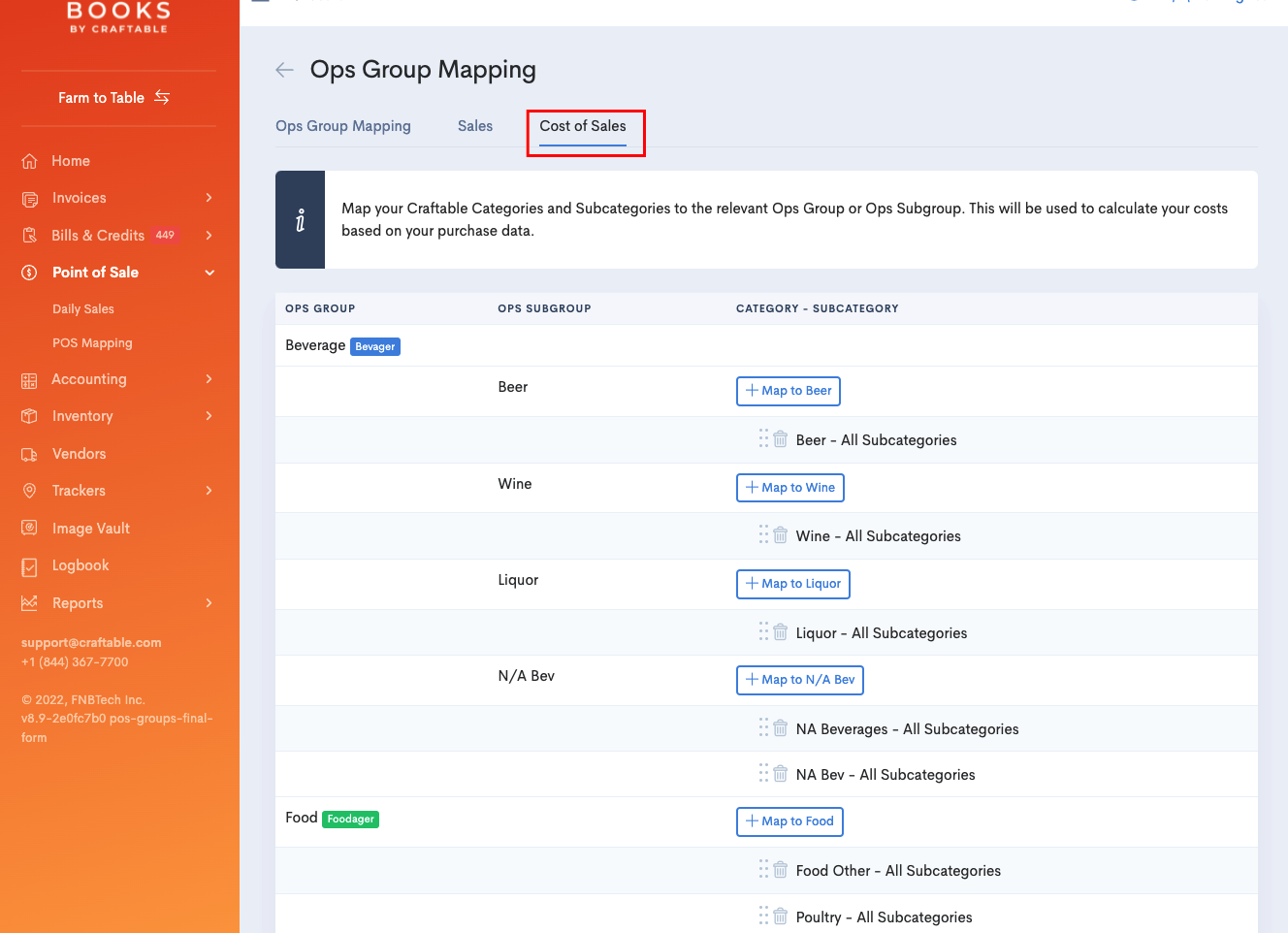Click the back arrow next to Ops Group Mapping
This screenshot has width=1288, height=933.
(x=283, y=69)
